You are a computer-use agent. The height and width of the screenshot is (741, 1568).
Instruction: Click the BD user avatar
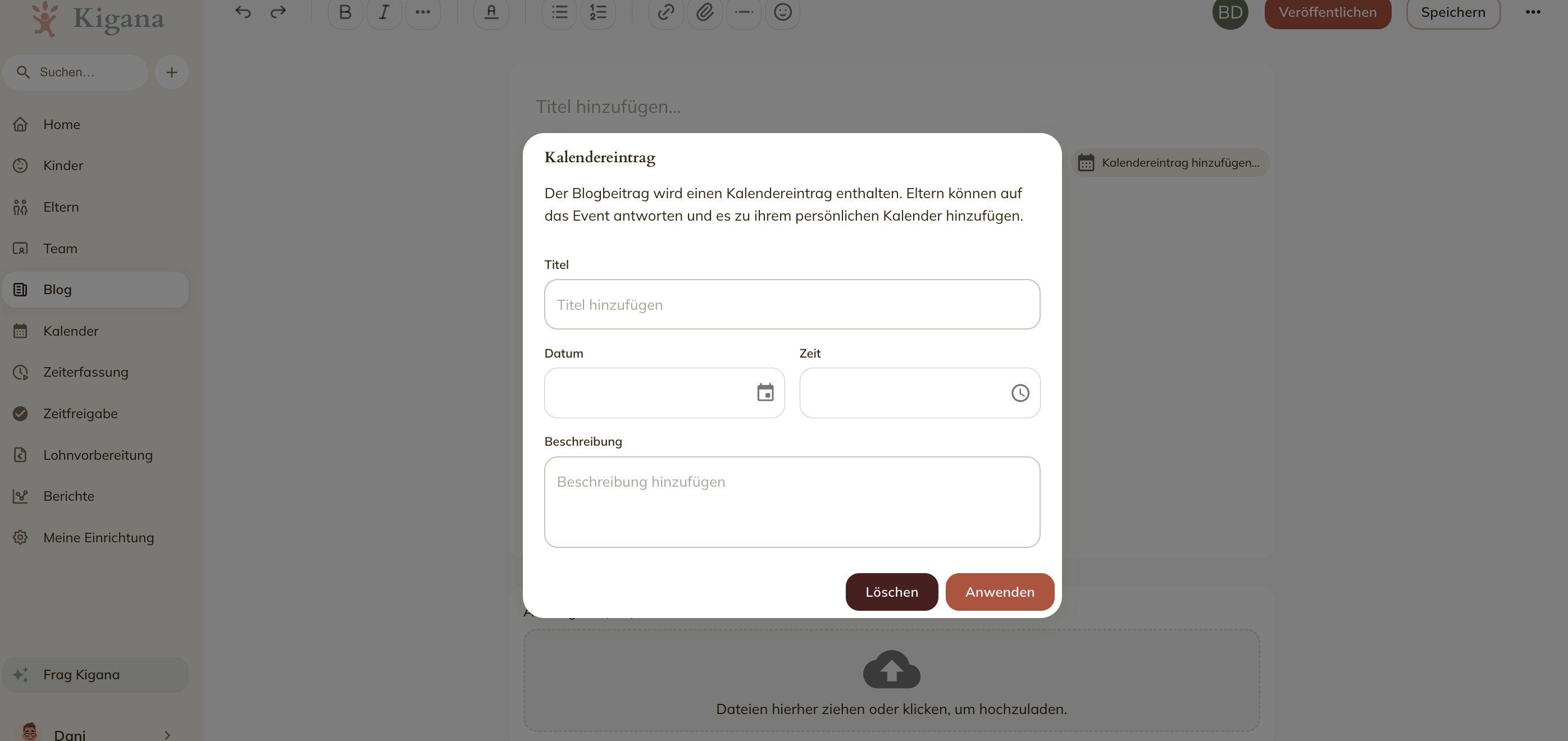point(1230,12)
